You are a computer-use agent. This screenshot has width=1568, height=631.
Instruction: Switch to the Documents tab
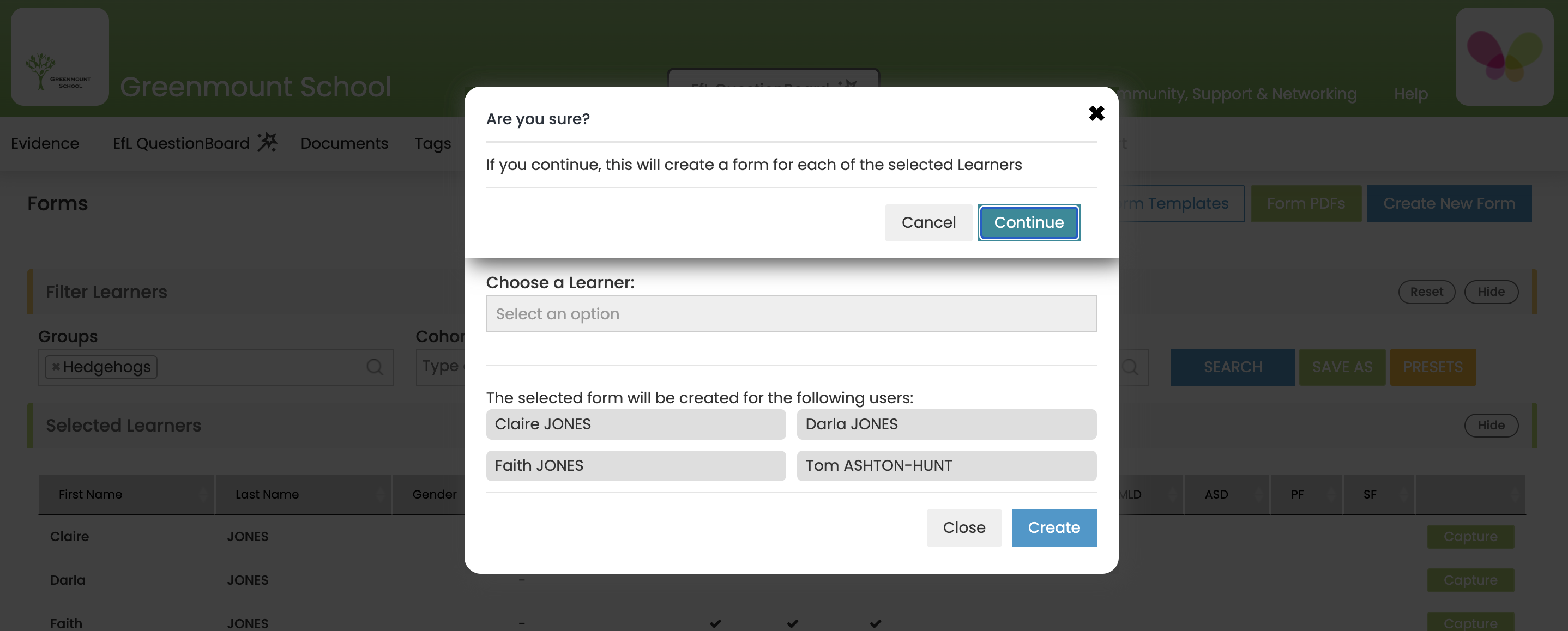coord(344,144)
